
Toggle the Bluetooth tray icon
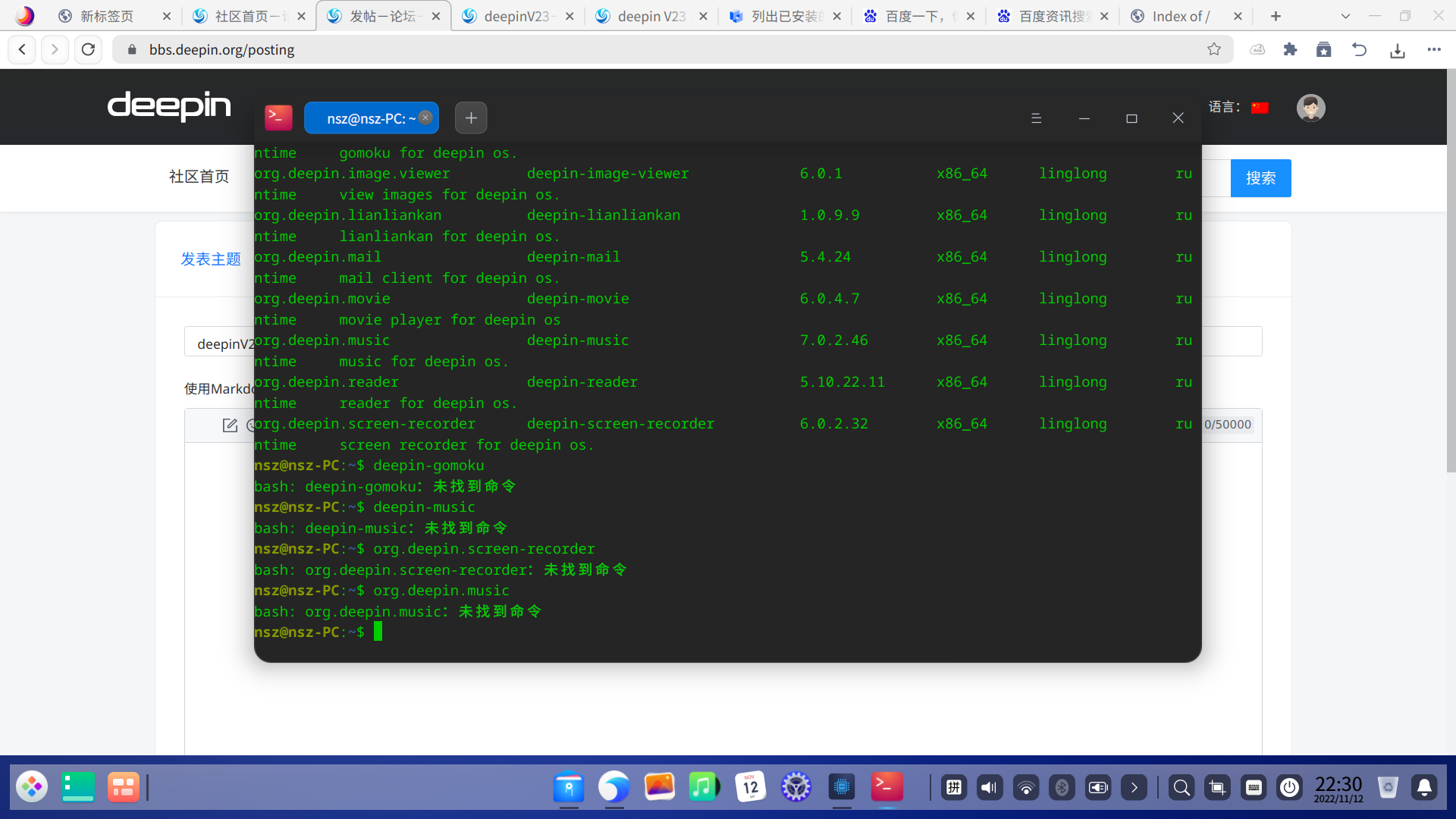[x=1062, y=787]
